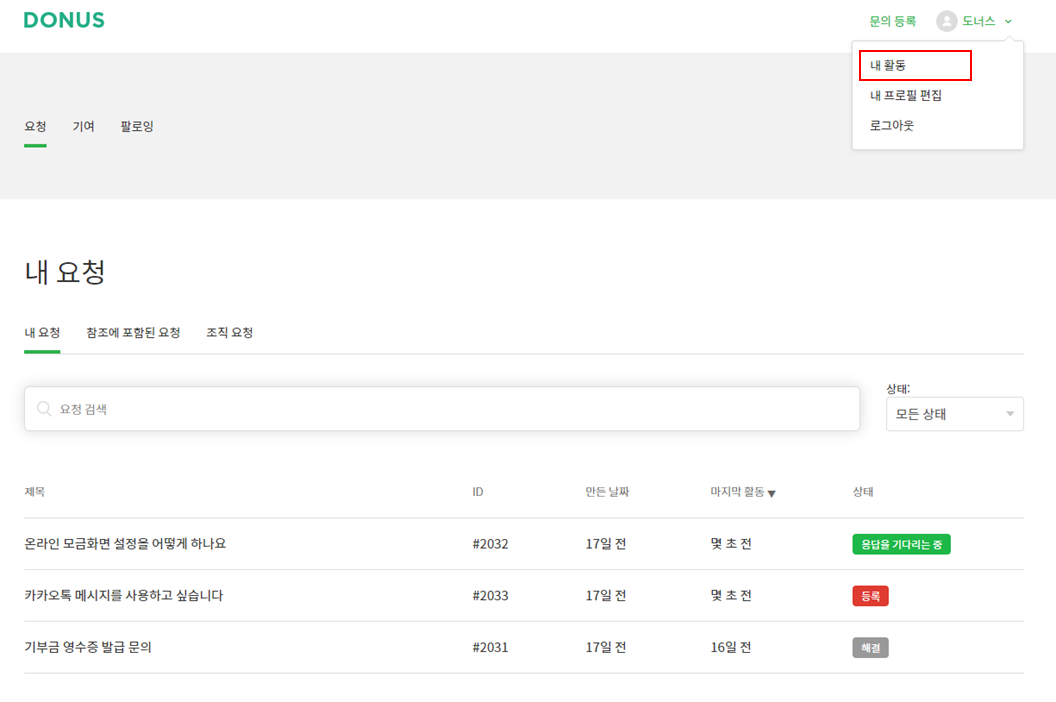
Task: Expand the 상태 filter selector
Action: (x=954, y=413)
